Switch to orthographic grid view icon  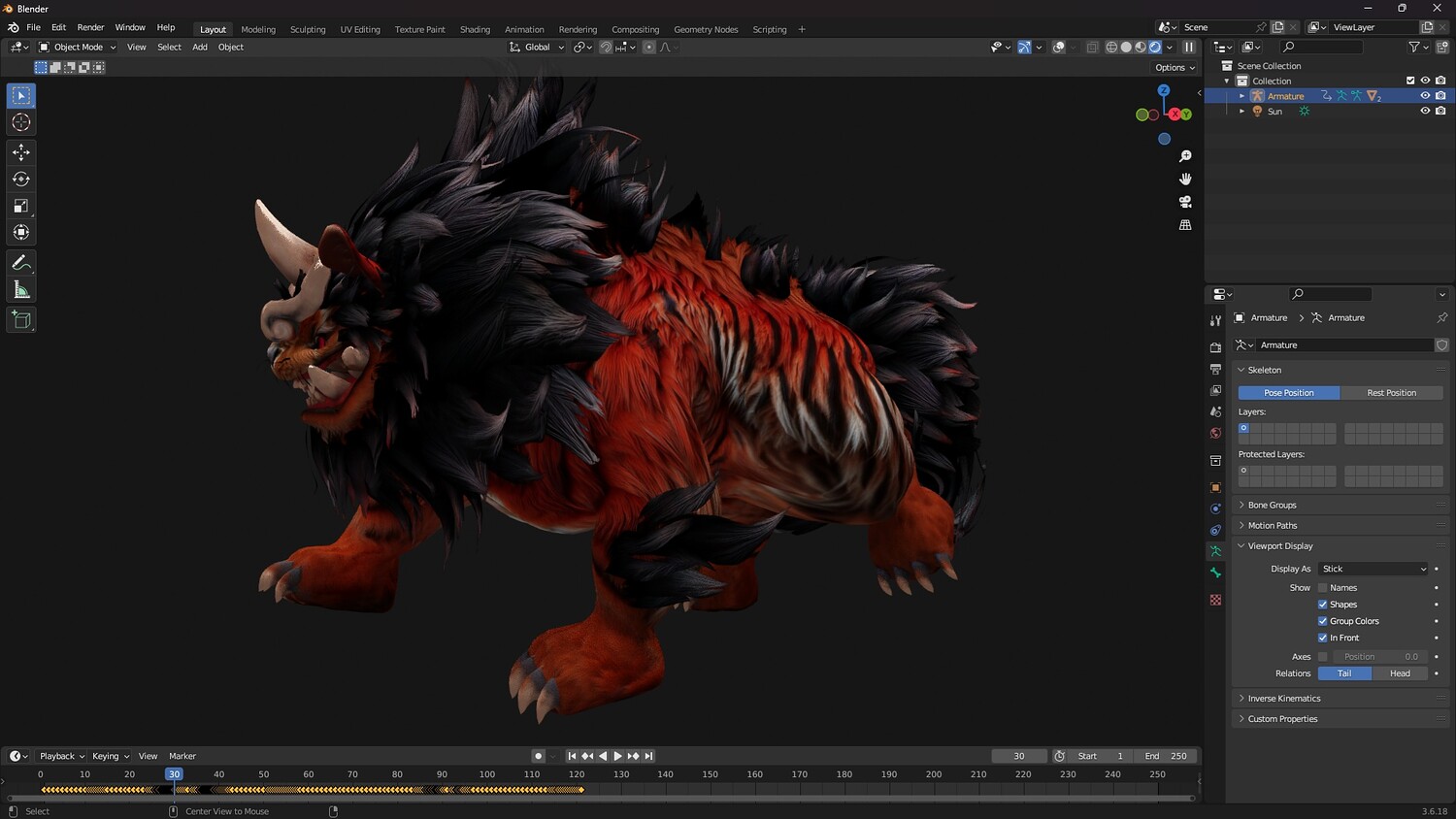(x=1185, y=225)
